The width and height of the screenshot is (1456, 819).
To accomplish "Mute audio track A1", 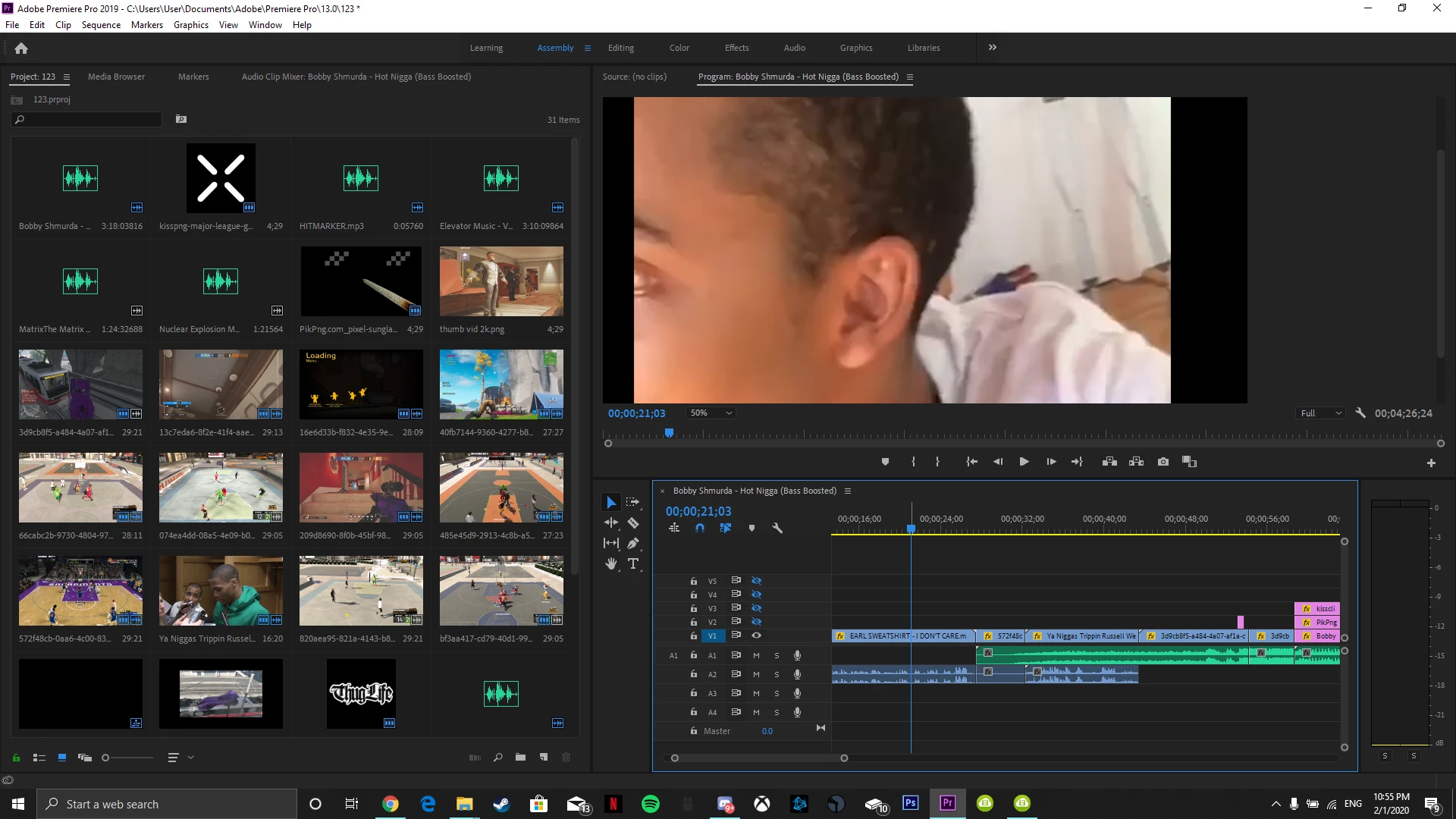I will coord(756,655).
